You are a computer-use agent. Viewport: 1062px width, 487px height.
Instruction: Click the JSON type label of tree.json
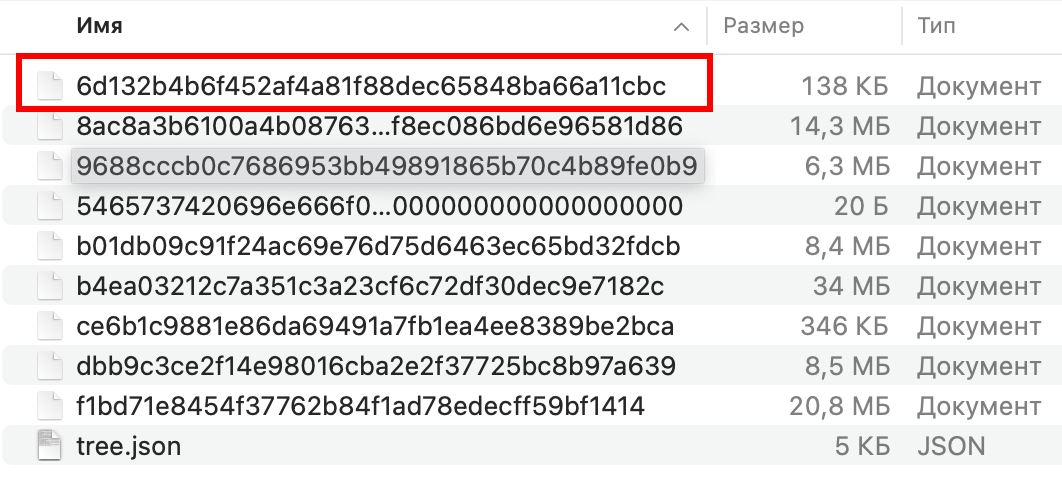tap(951, 446)
